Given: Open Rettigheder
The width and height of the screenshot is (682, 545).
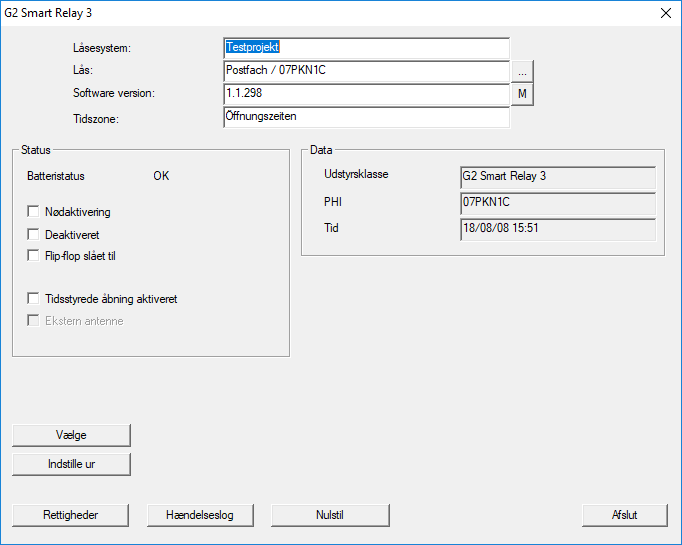Looking at the screenshot, I should [x=71, y=515].
